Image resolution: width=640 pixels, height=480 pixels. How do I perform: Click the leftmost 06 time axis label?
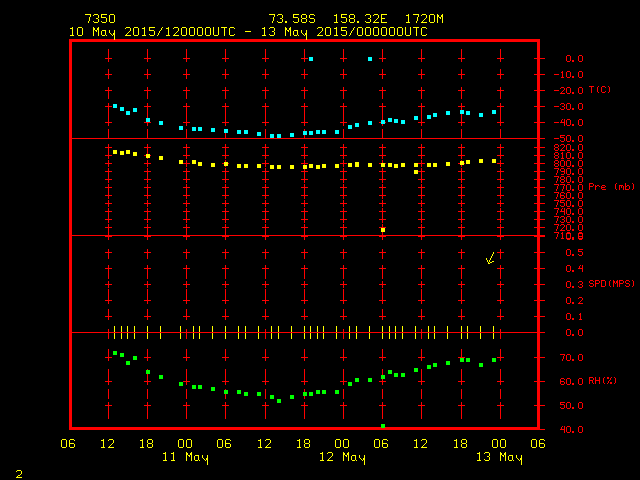point(68,443)
